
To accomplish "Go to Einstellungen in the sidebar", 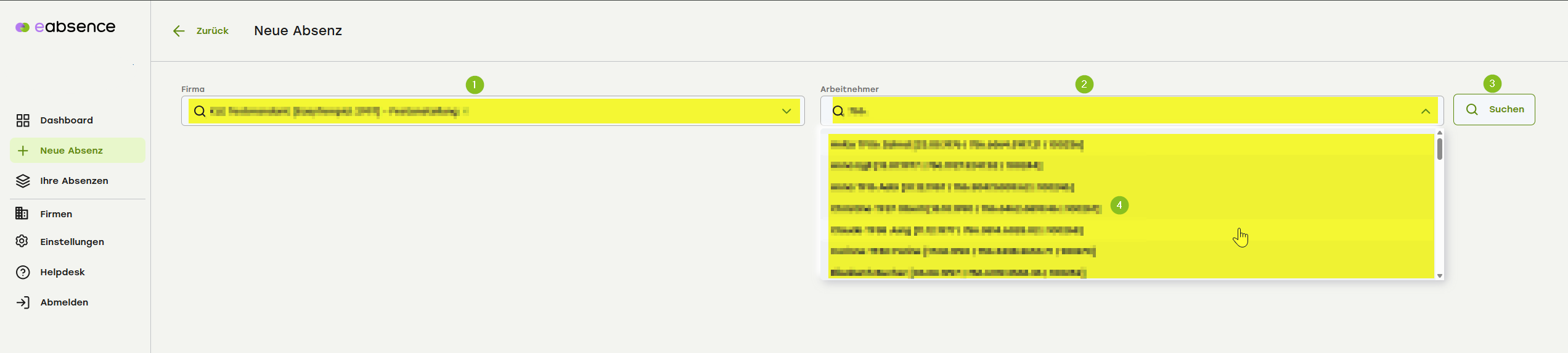I will point(72,242).
